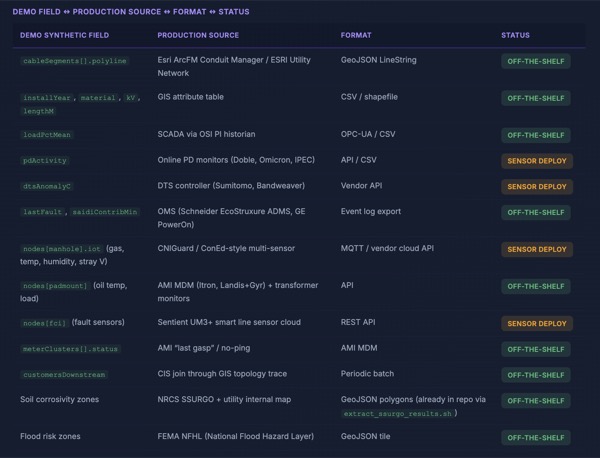Click the 'GeoJSON tile' format cell

pyautogui.click(x=365, y=436)
